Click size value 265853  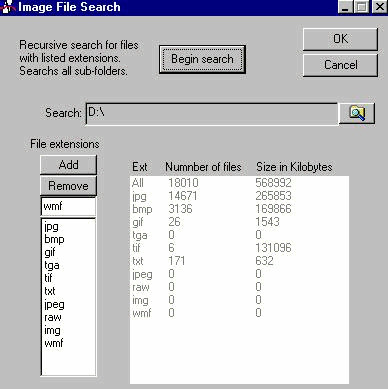coord(273,196)
